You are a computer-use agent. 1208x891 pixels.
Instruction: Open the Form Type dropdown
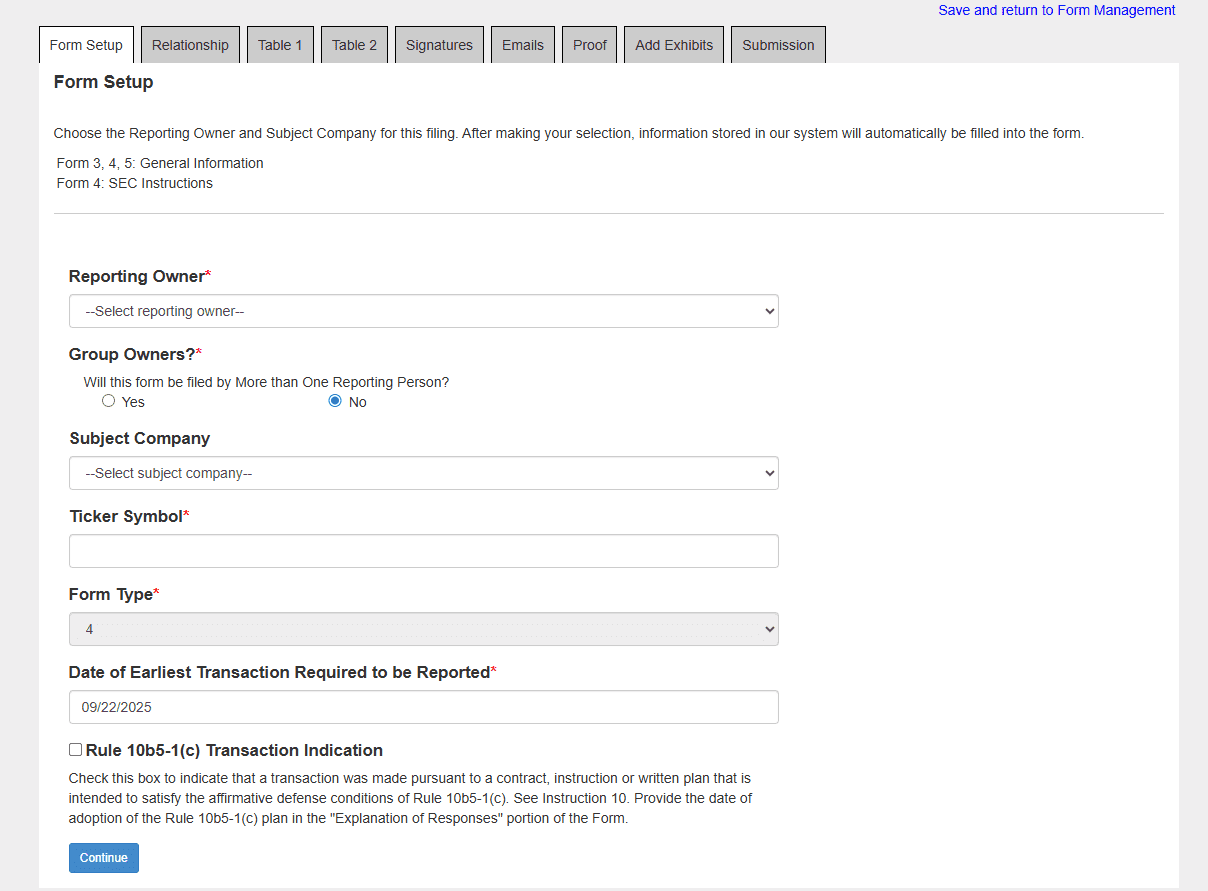(423, 629)
